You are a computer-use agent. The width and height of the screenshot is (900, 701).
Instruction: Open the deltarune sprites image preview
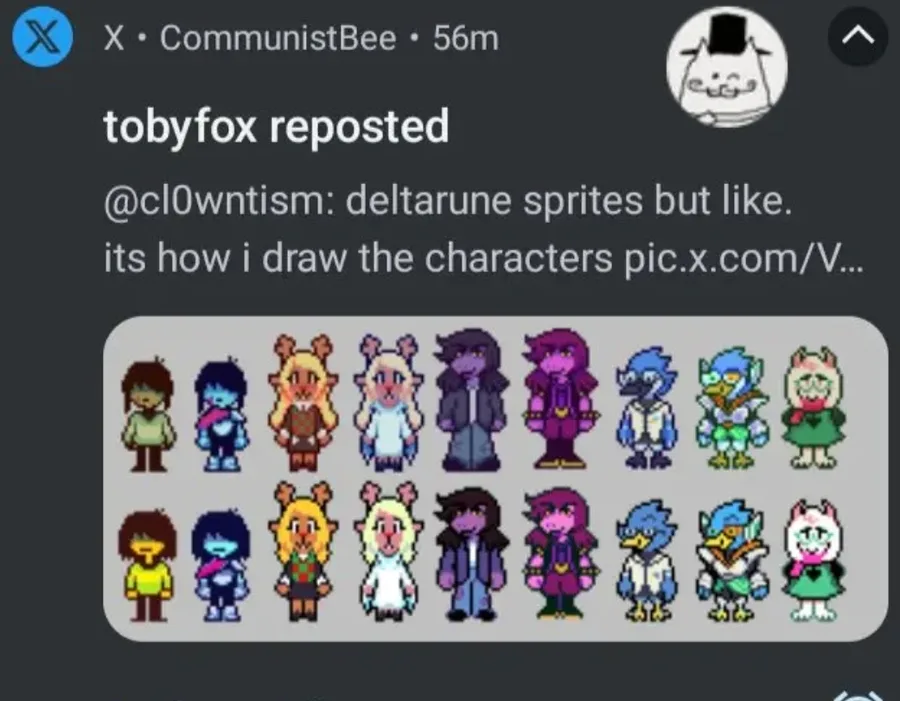click(x=495, y=478)
